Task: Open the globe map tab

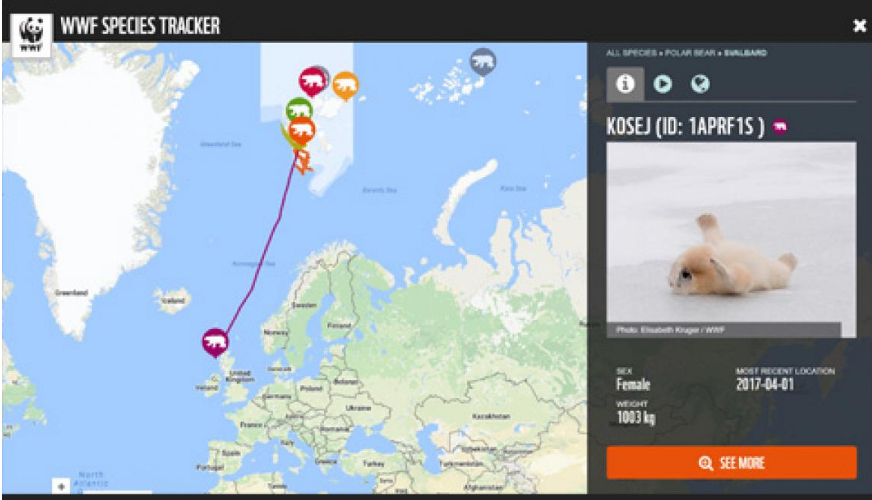Action: (x=700, y=84)
